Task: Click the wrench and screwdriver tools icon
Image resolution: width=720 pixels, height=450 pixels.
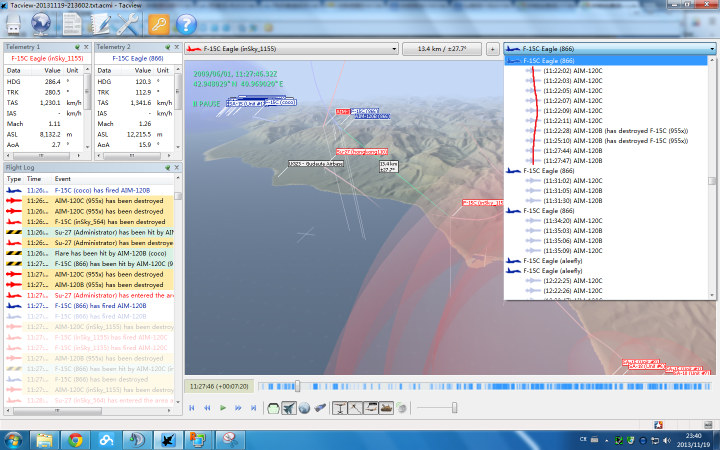Action: [x=128, y=22]
